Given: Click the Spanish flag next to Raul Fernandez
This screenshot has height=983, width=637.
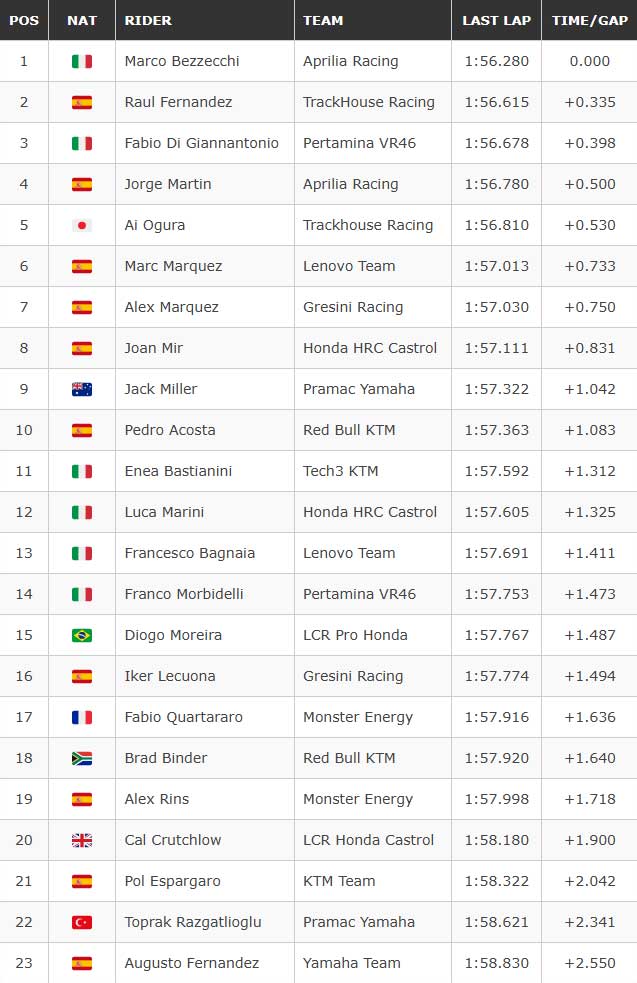Looking at the screenshot, I should coord(82,102).
